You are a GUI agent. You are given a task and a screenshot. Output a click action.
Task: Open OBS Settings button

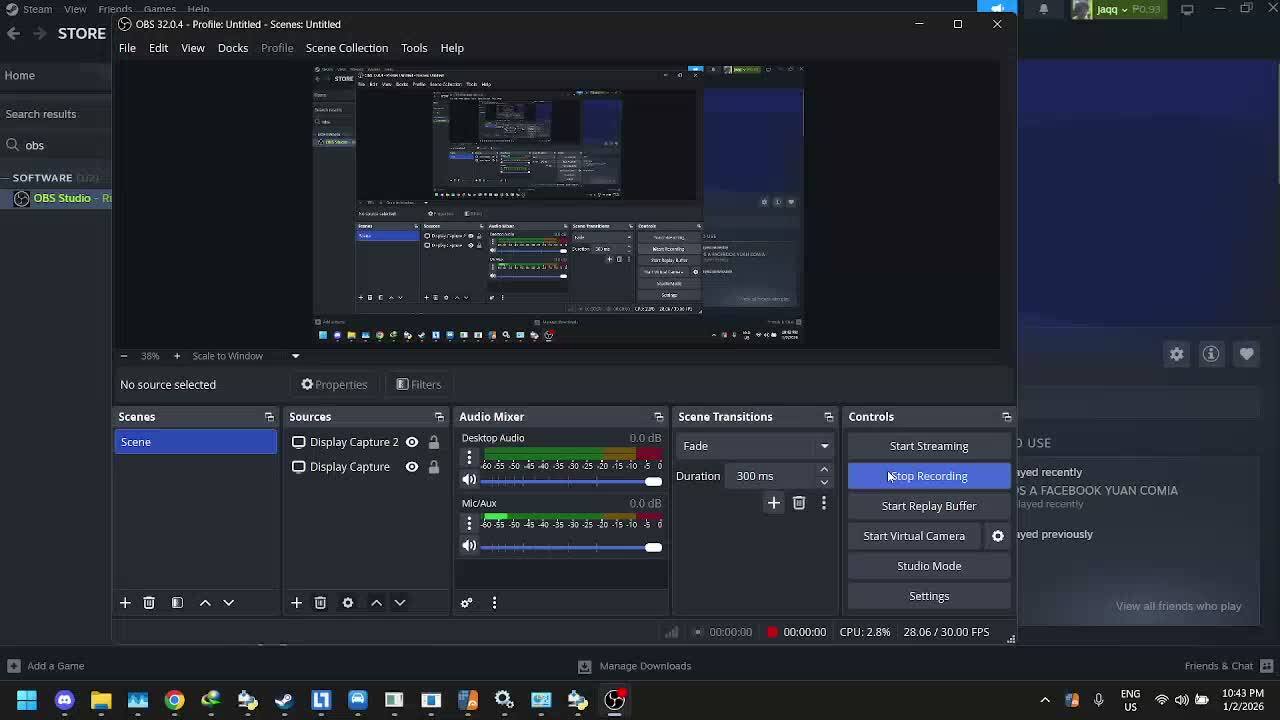tap(929, 596)
